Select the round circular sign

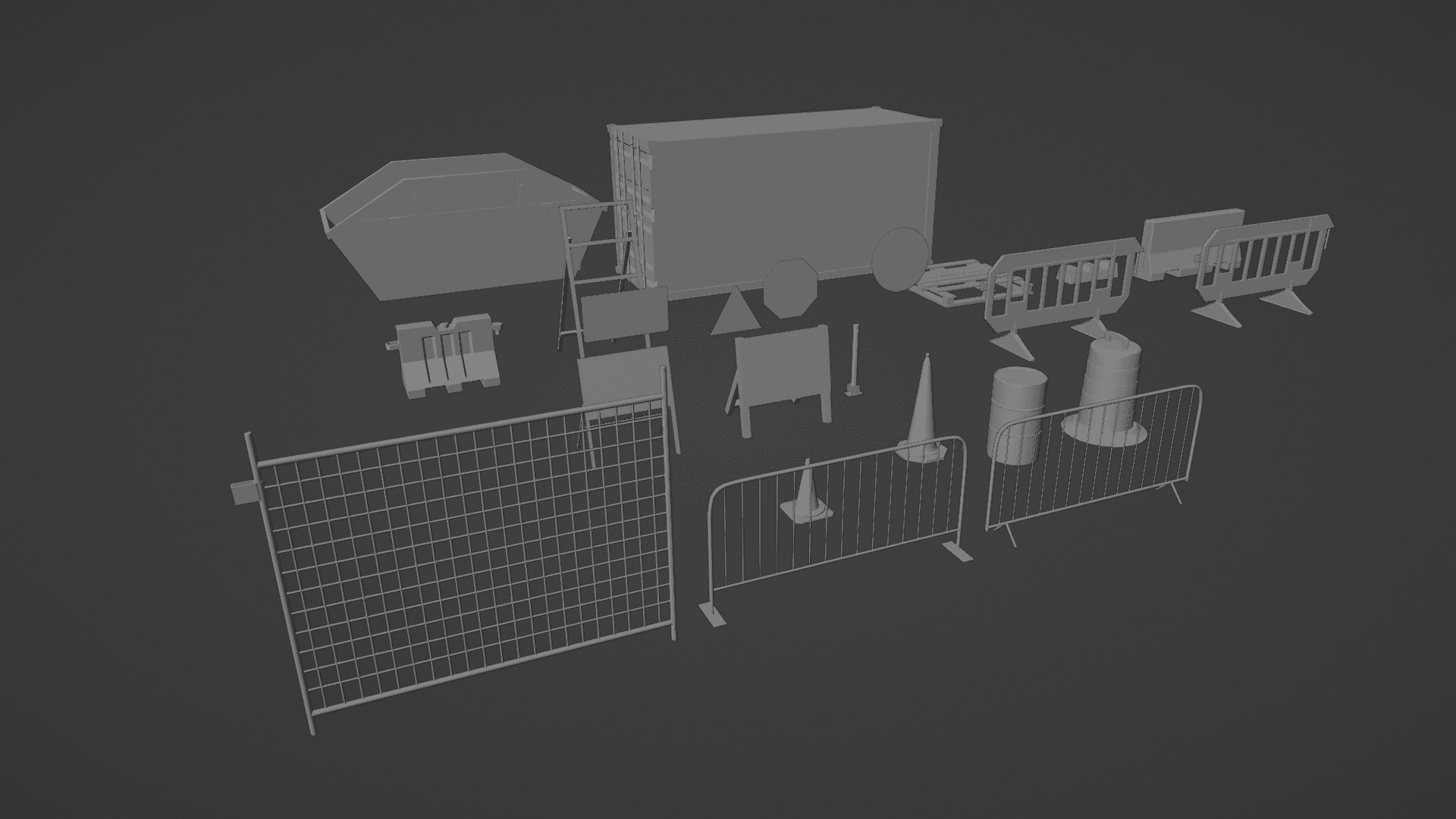pyautogui.click(x=900, y=259)
